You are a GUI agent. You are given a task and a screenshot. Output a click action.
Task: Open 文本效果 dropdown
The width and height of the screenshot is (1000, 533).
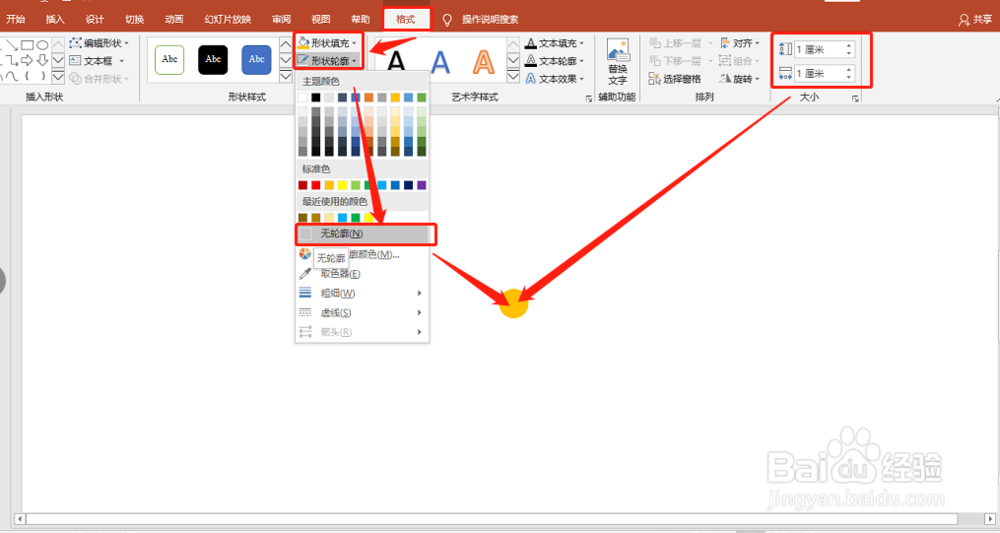point(554,79)
